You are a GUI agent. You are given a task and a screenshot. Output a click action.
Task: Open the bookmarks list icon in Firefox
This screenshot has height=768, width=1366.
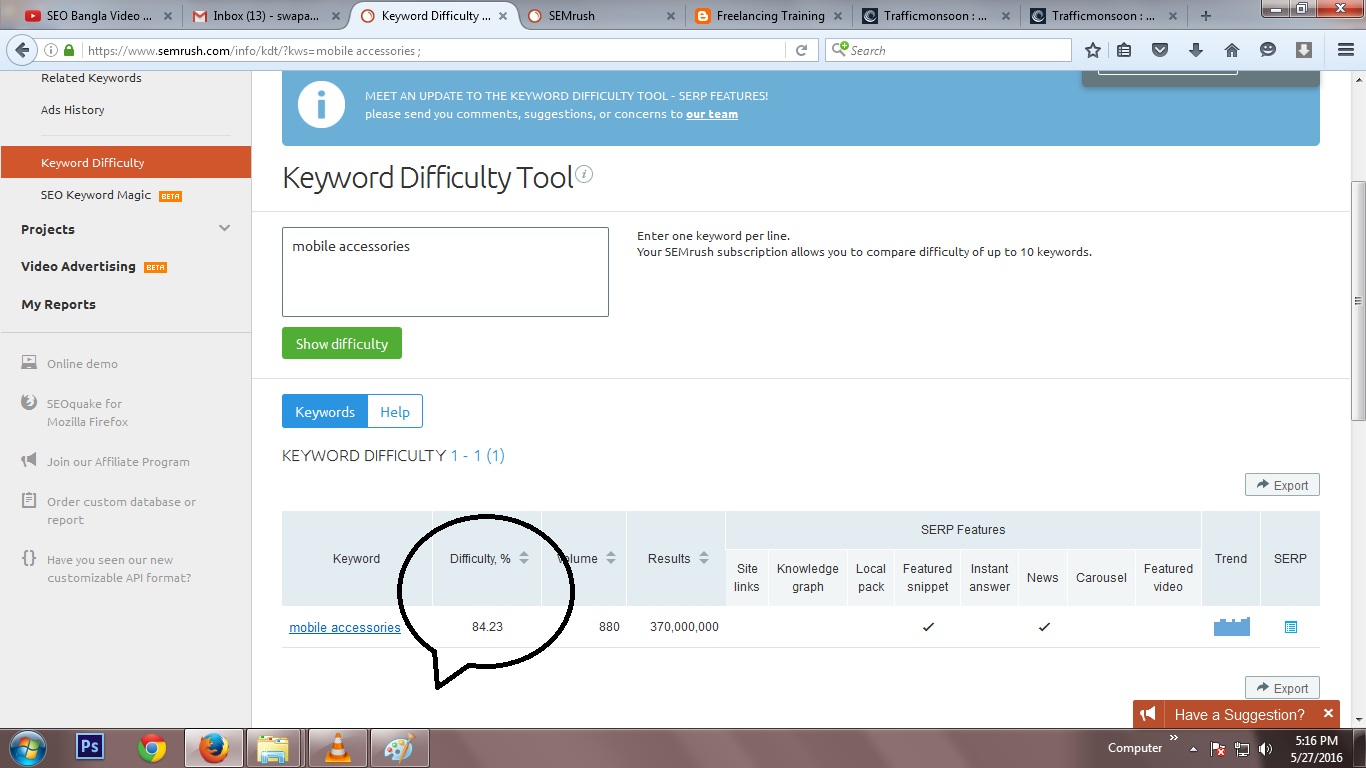(x=1125, y=50)
